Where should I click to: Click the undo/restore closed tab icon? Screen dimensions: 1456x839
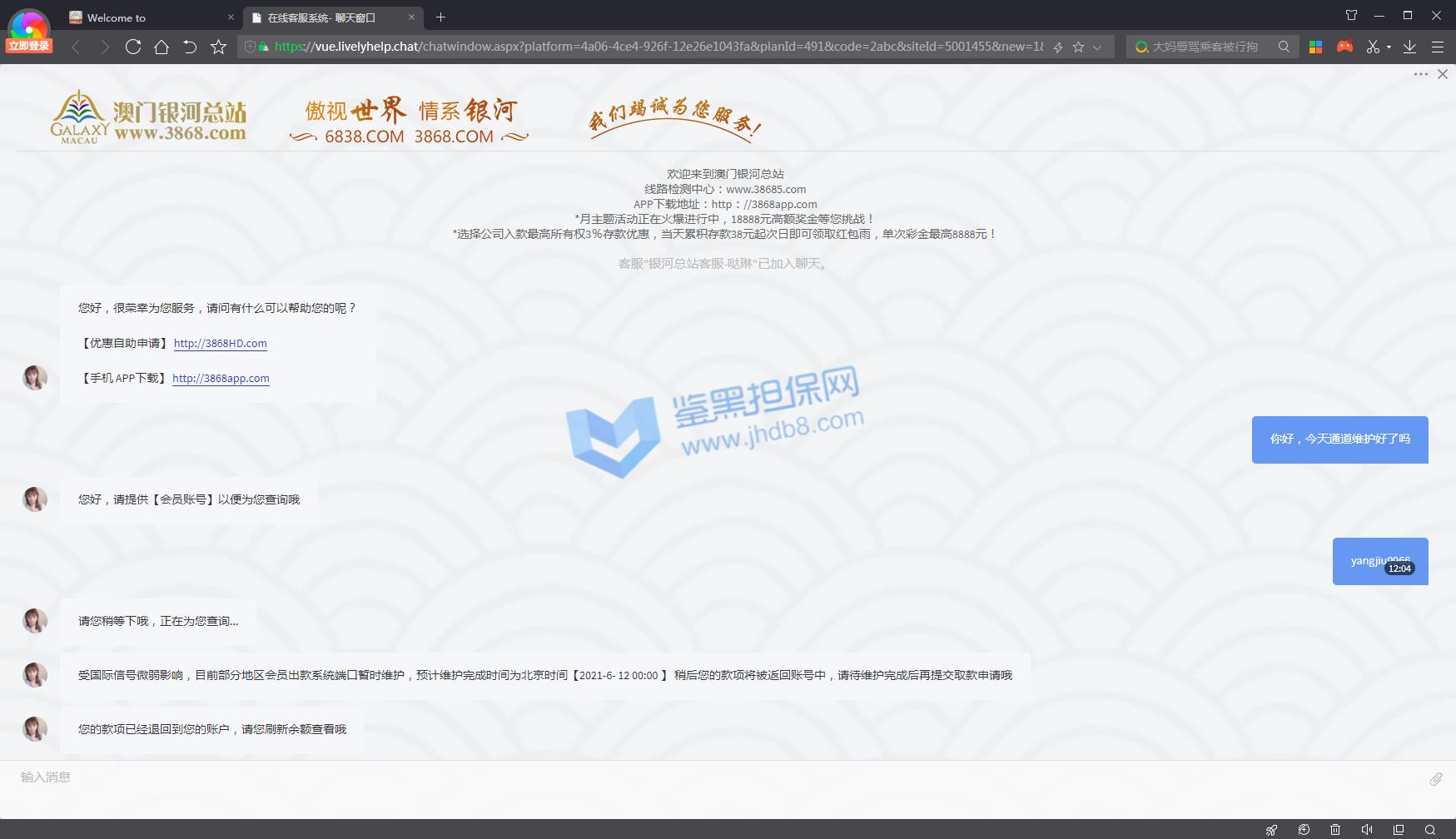(x=190, y=47)
